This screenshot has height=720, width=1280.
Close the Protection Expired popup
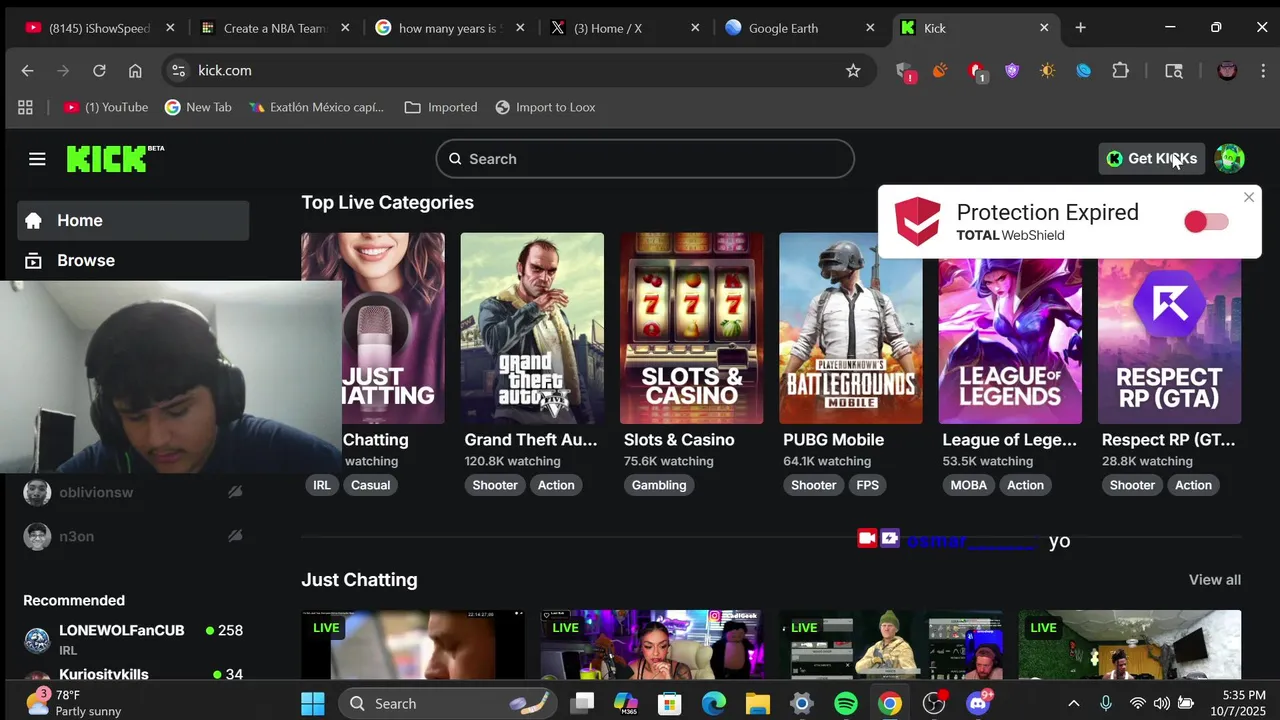point(1249,197)
